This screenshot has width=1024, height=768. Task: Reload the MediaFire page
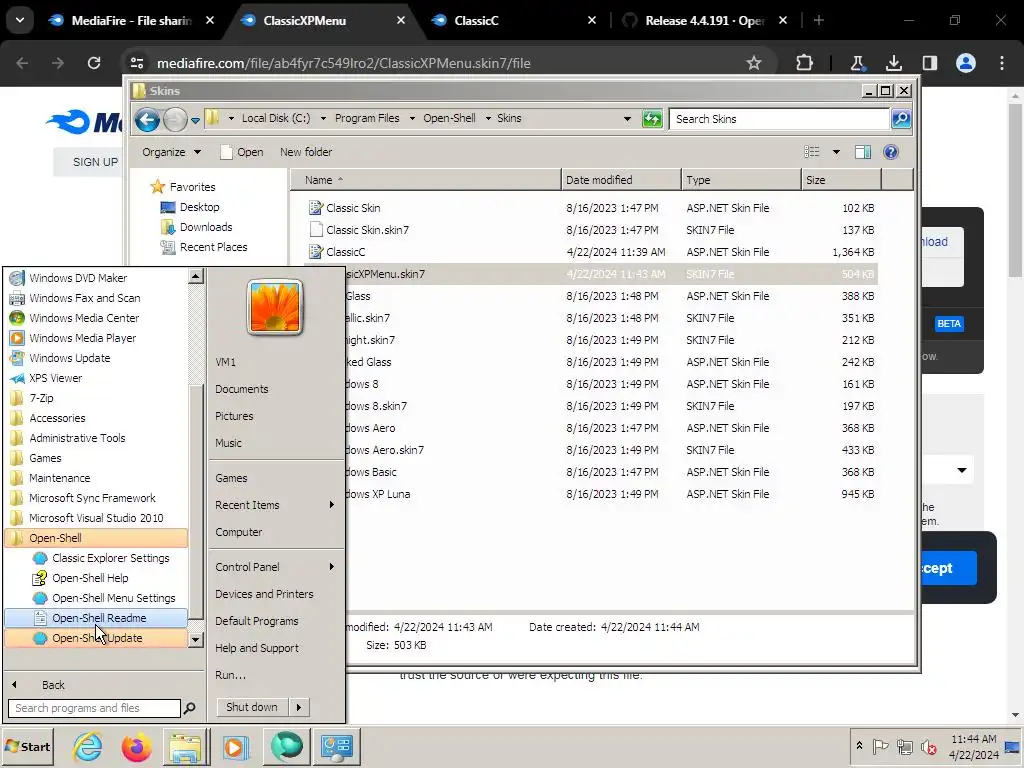pos(94,63)
